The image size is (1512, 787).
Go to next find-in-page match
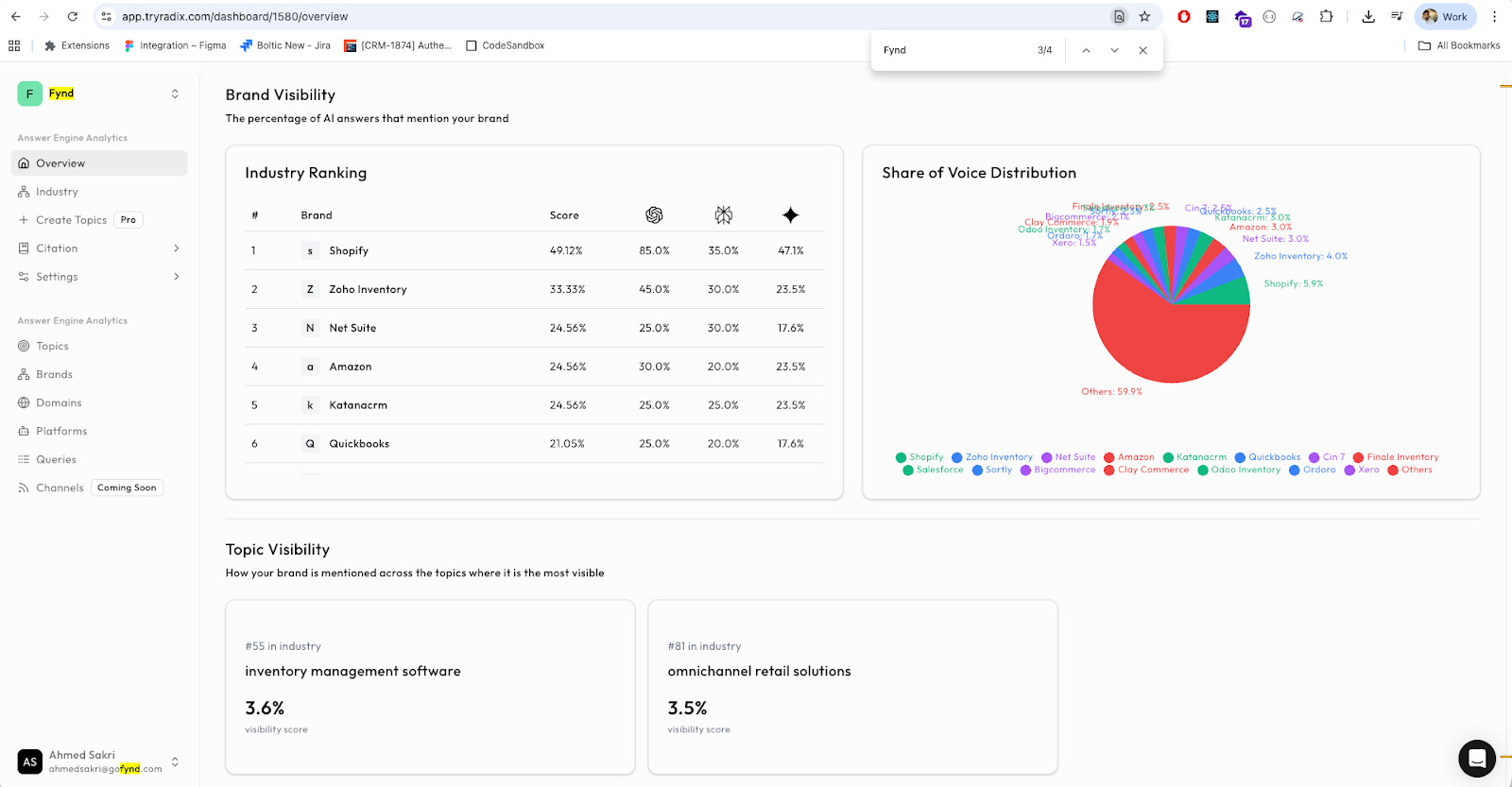point(1114,50)
